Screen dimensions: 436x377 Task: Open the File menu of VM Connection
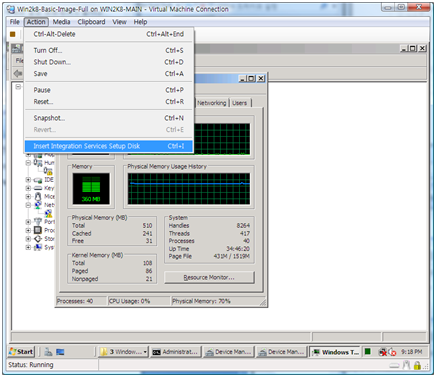pos(15,22)
